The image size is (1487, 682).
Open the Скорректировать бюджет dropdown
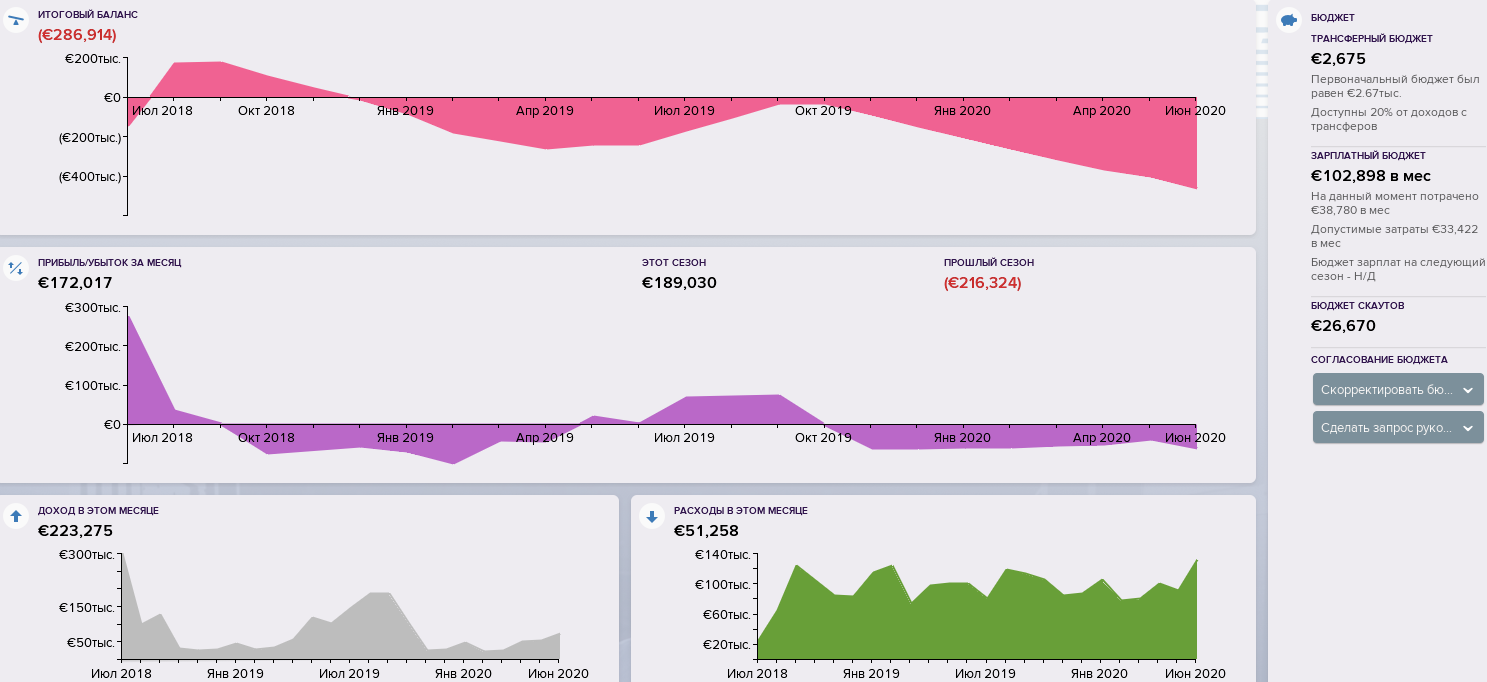(1397, 390)
